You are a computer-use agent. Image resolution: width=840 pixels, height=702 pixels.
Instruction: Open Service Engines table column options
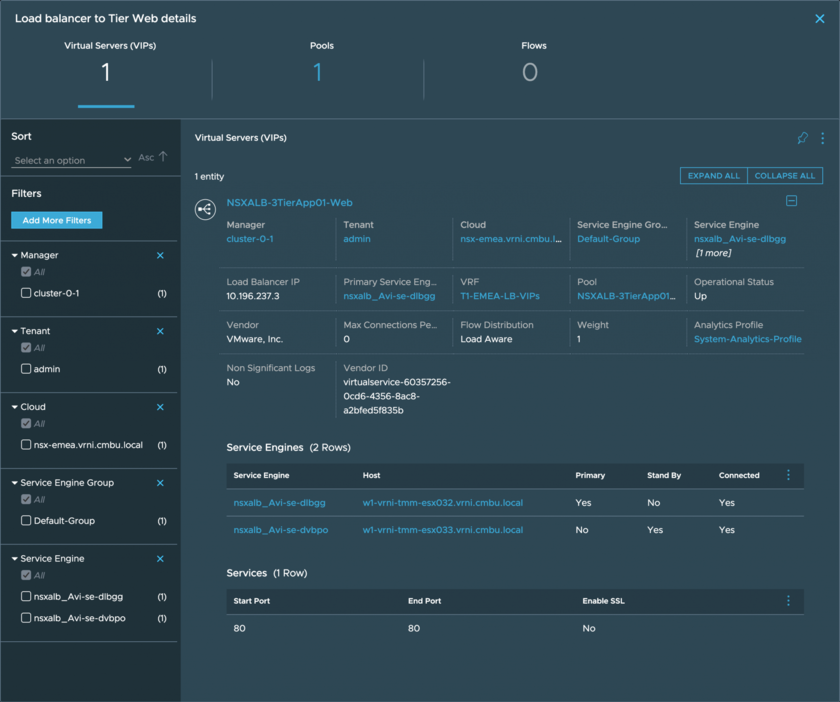pyautogui.click(x=788, y=475)
